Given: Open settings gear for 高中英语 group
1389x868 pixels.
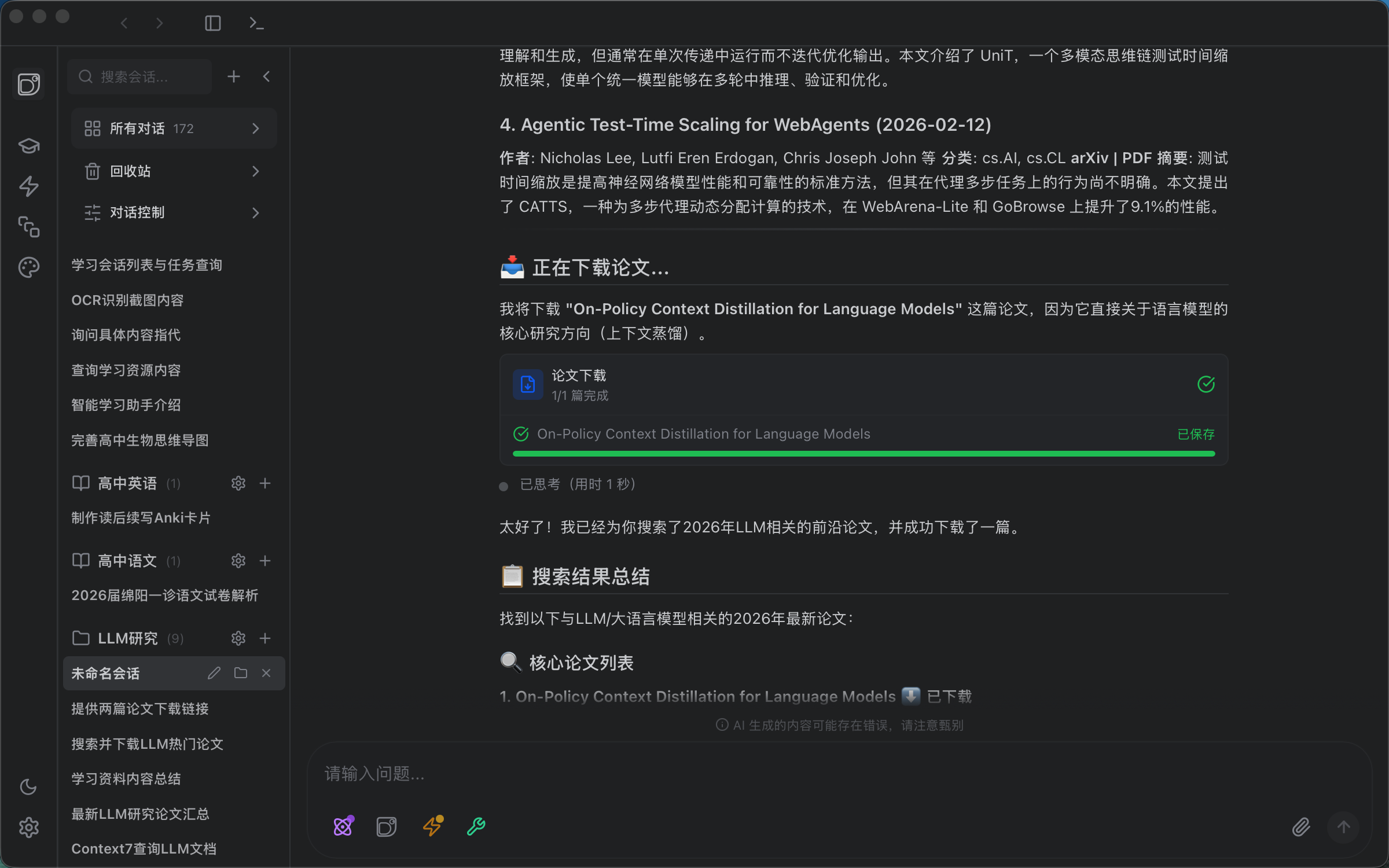Looking at the screenshot, I should tap(238, 483).
